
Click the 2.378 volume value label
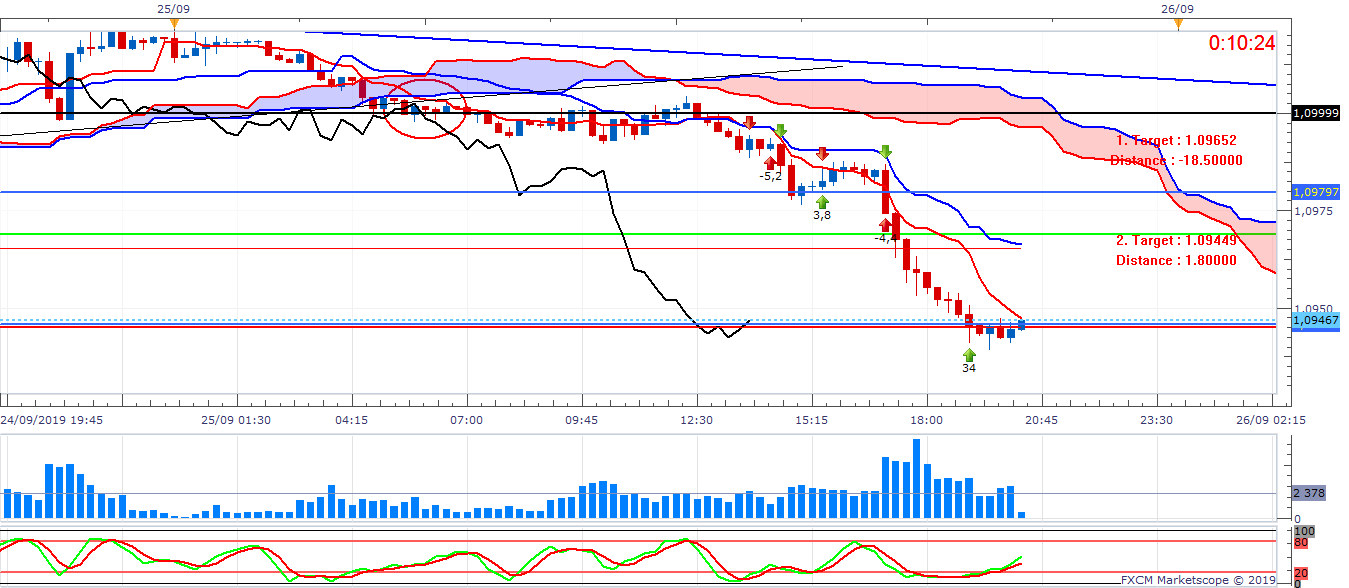tap(1310, 493)
